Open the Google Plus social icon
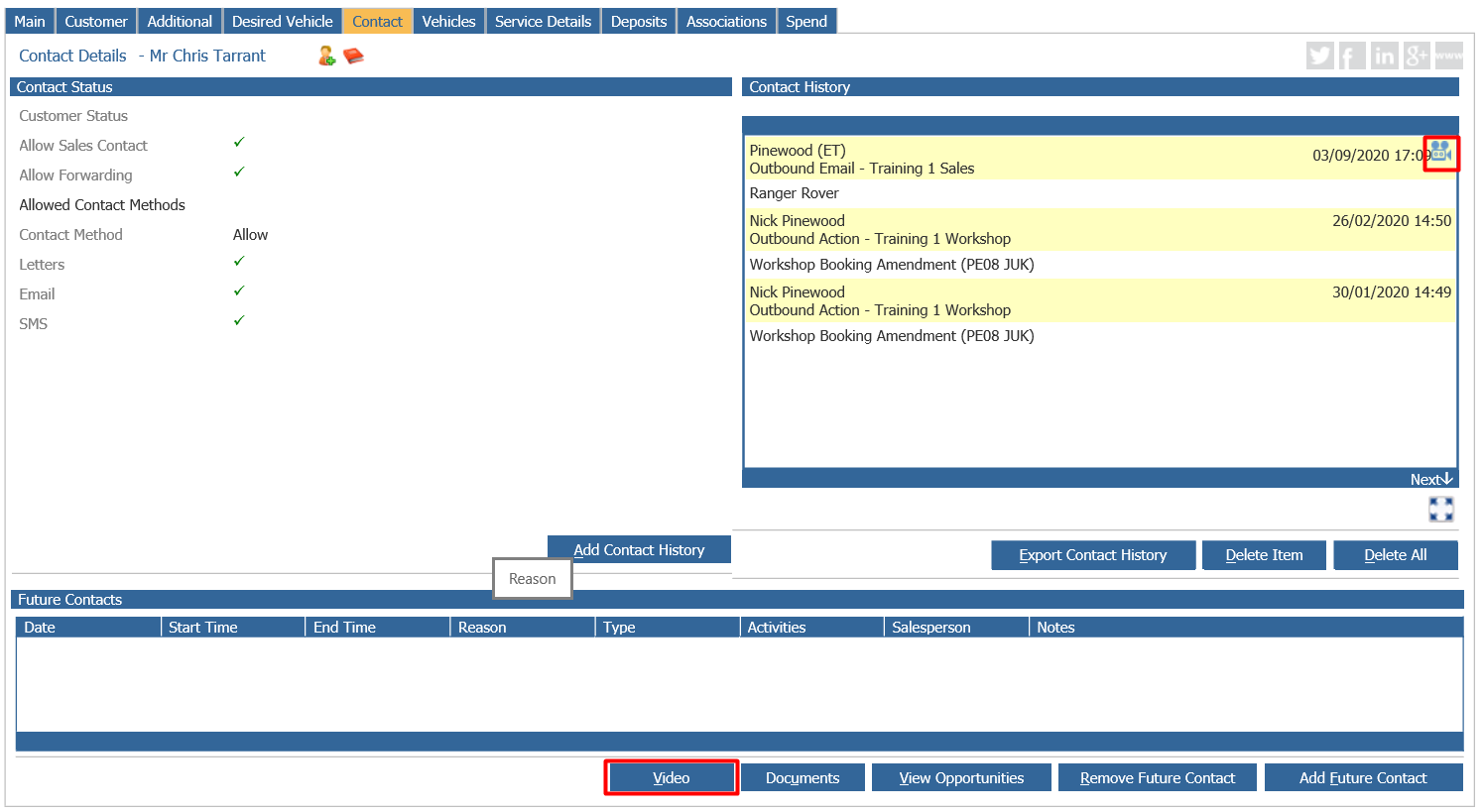The image size is (1483, 812). click(1416, 56)
